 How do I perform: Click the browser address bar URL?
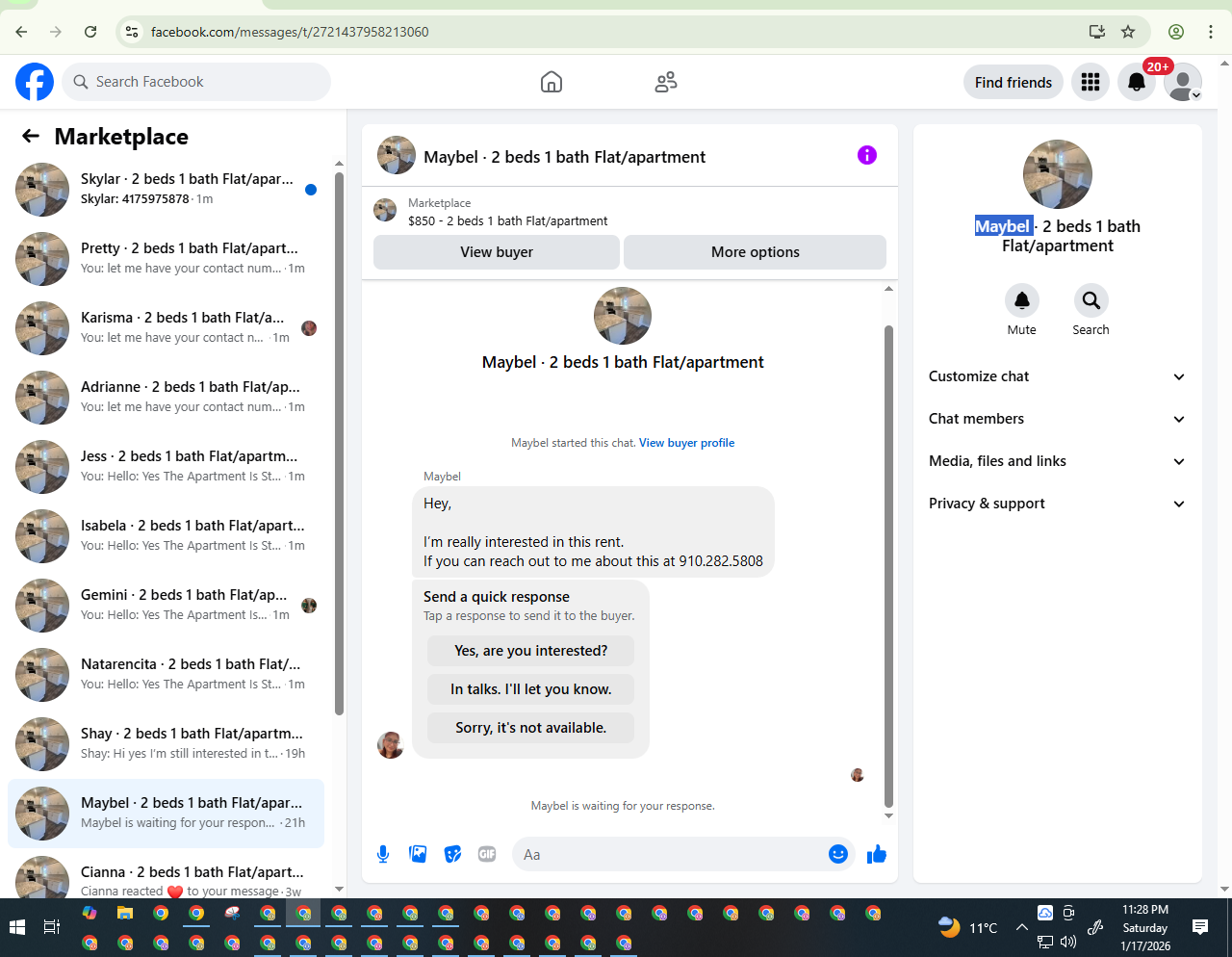[x=290, y=32]
